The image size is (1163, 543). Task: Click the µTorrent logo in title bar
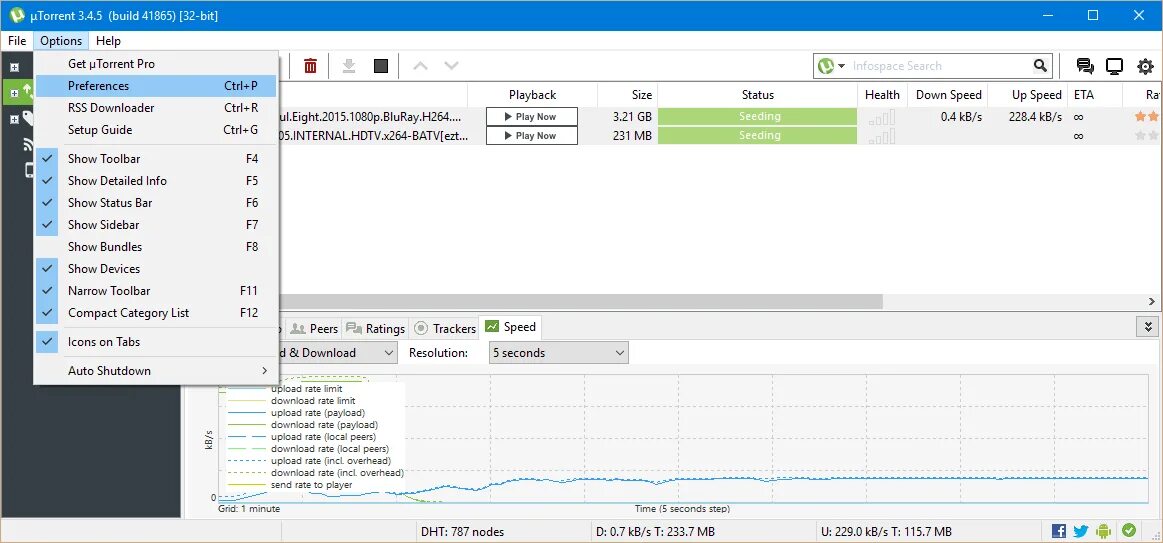tap(17, 15)
